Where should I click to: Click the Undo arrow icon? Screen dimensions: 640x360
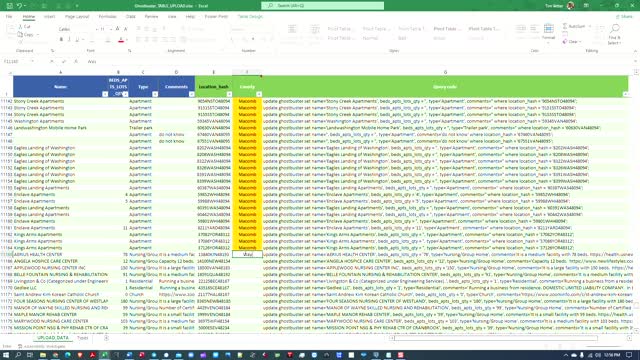pos(19,6)
